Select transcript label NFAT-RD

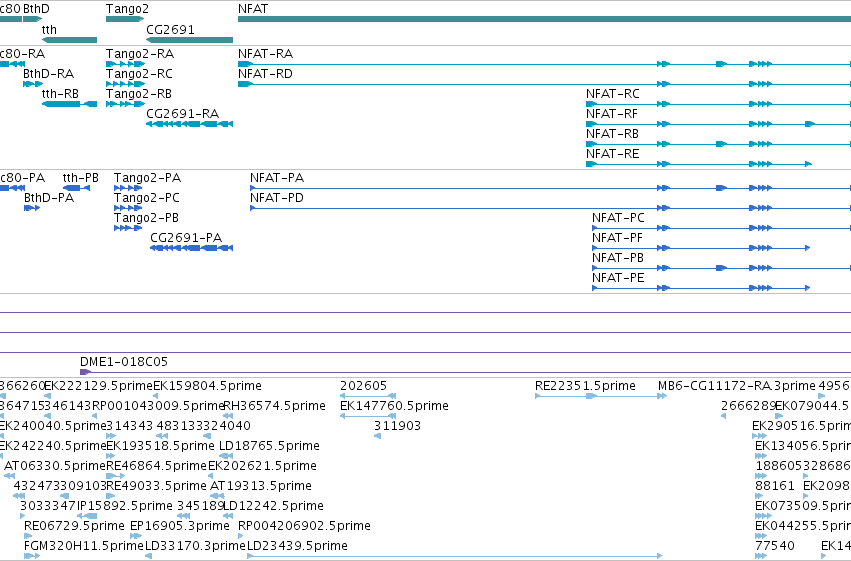[x=265, y=74]
